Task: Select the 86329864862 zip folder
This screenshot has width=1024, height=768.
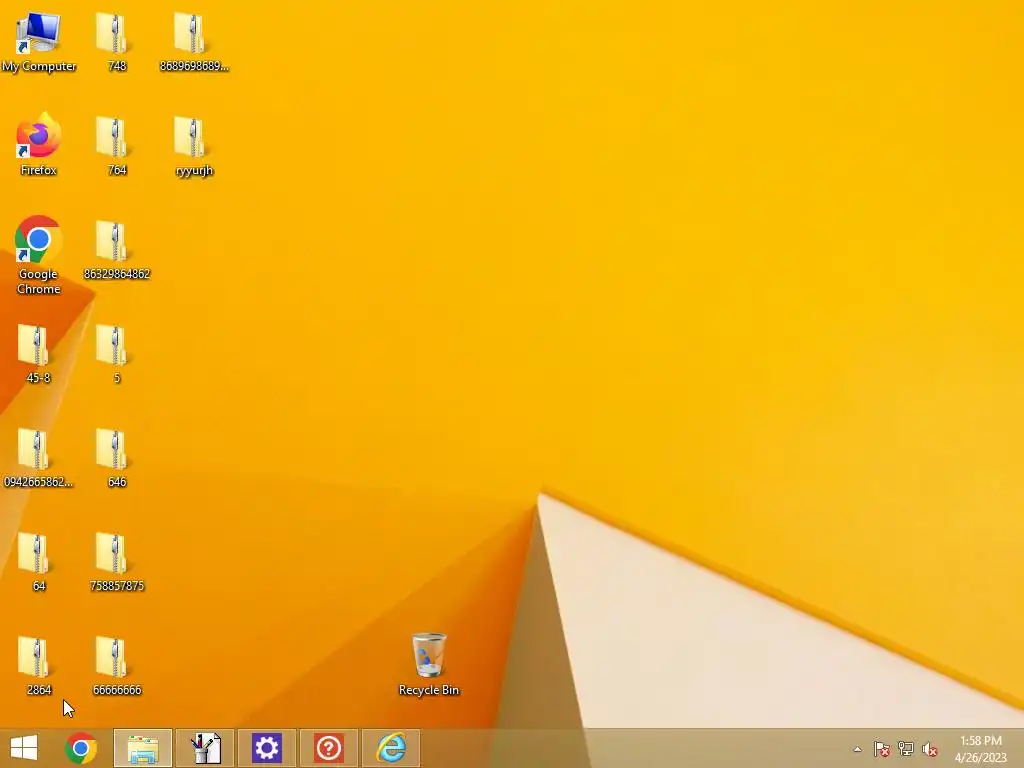Action: point(116,249)
